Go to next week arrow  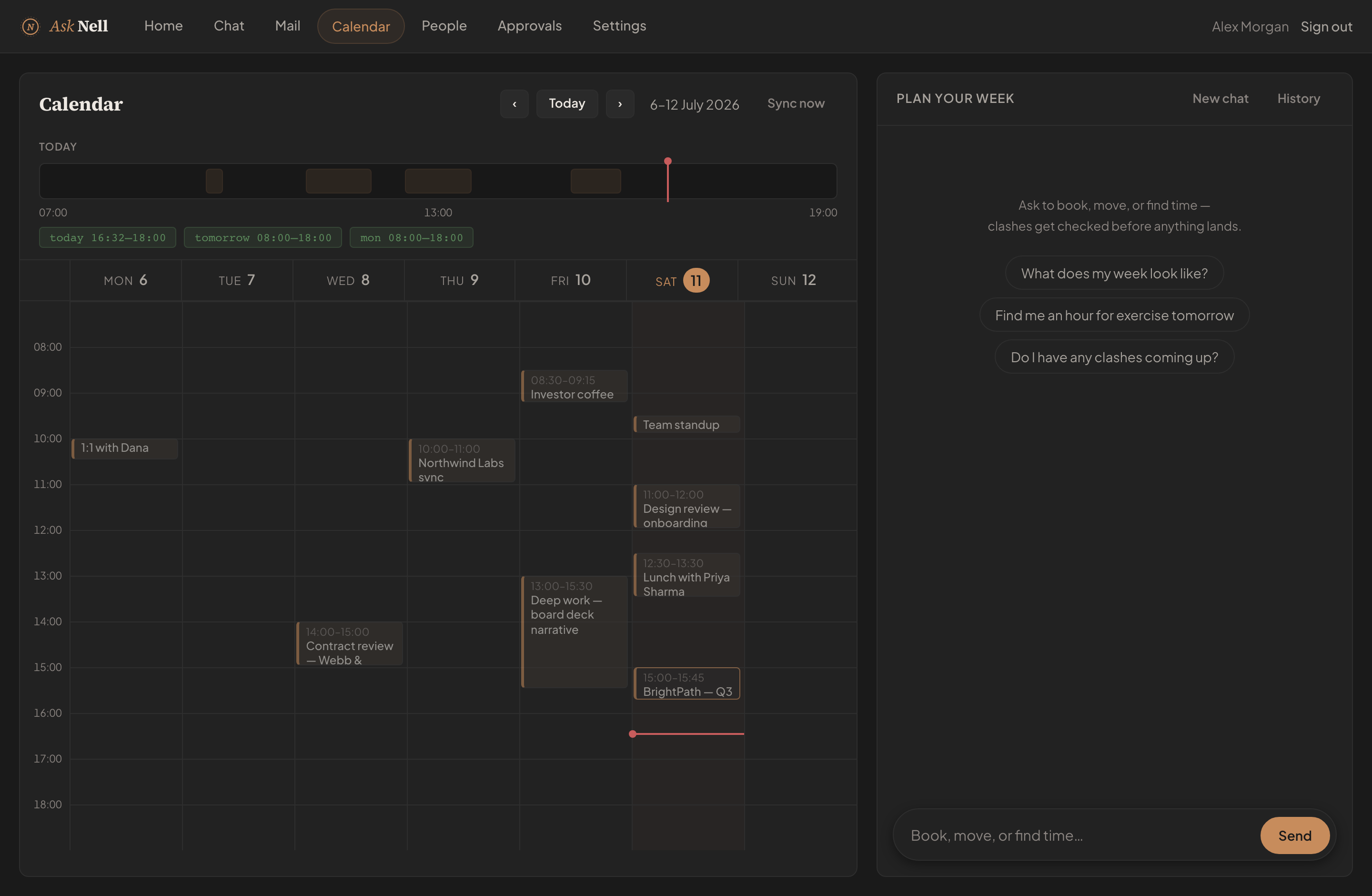(620, 104)
